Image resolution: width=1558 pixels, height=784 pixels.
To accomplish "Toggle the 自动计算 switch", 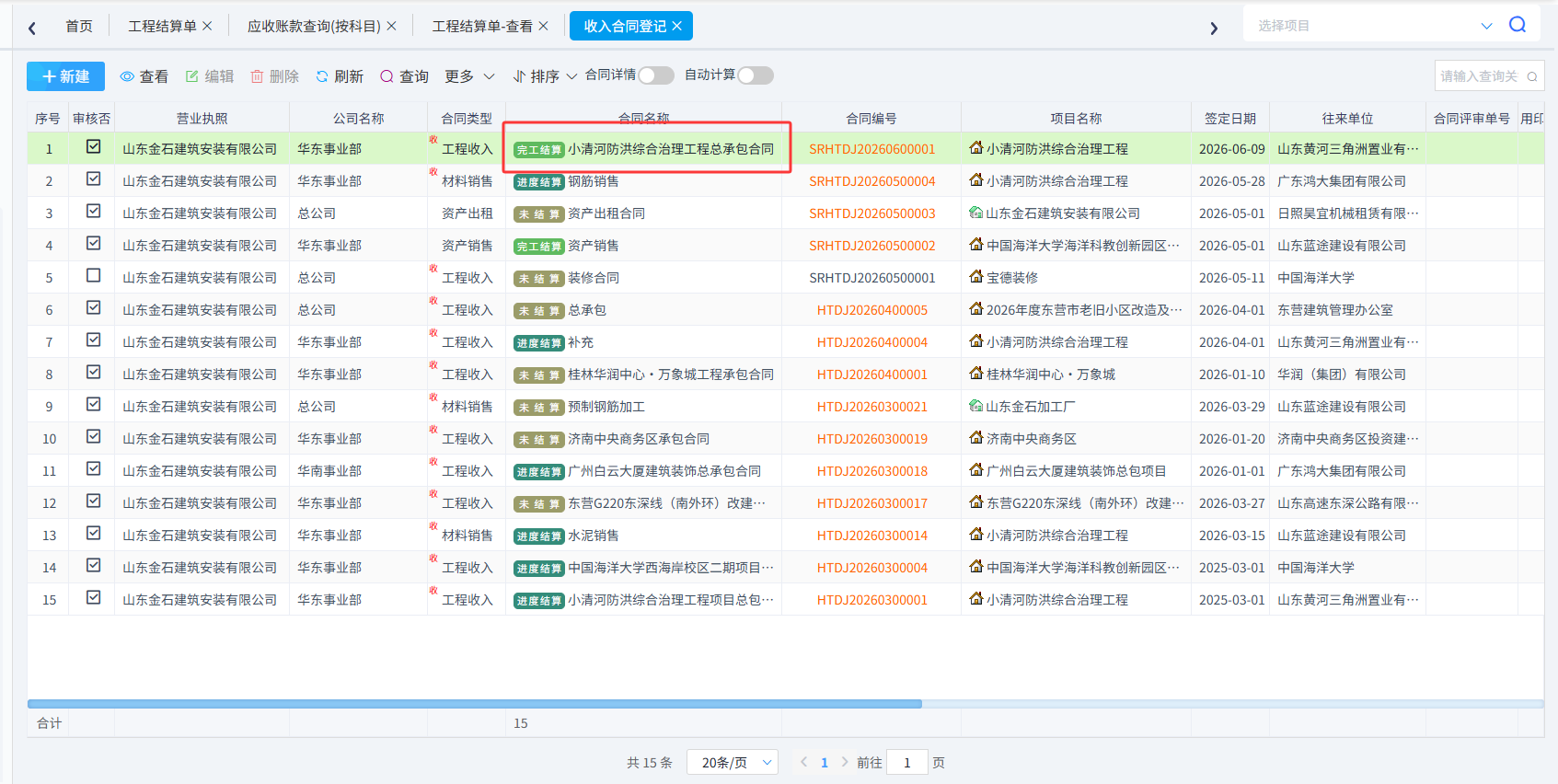I will [756, 75].
